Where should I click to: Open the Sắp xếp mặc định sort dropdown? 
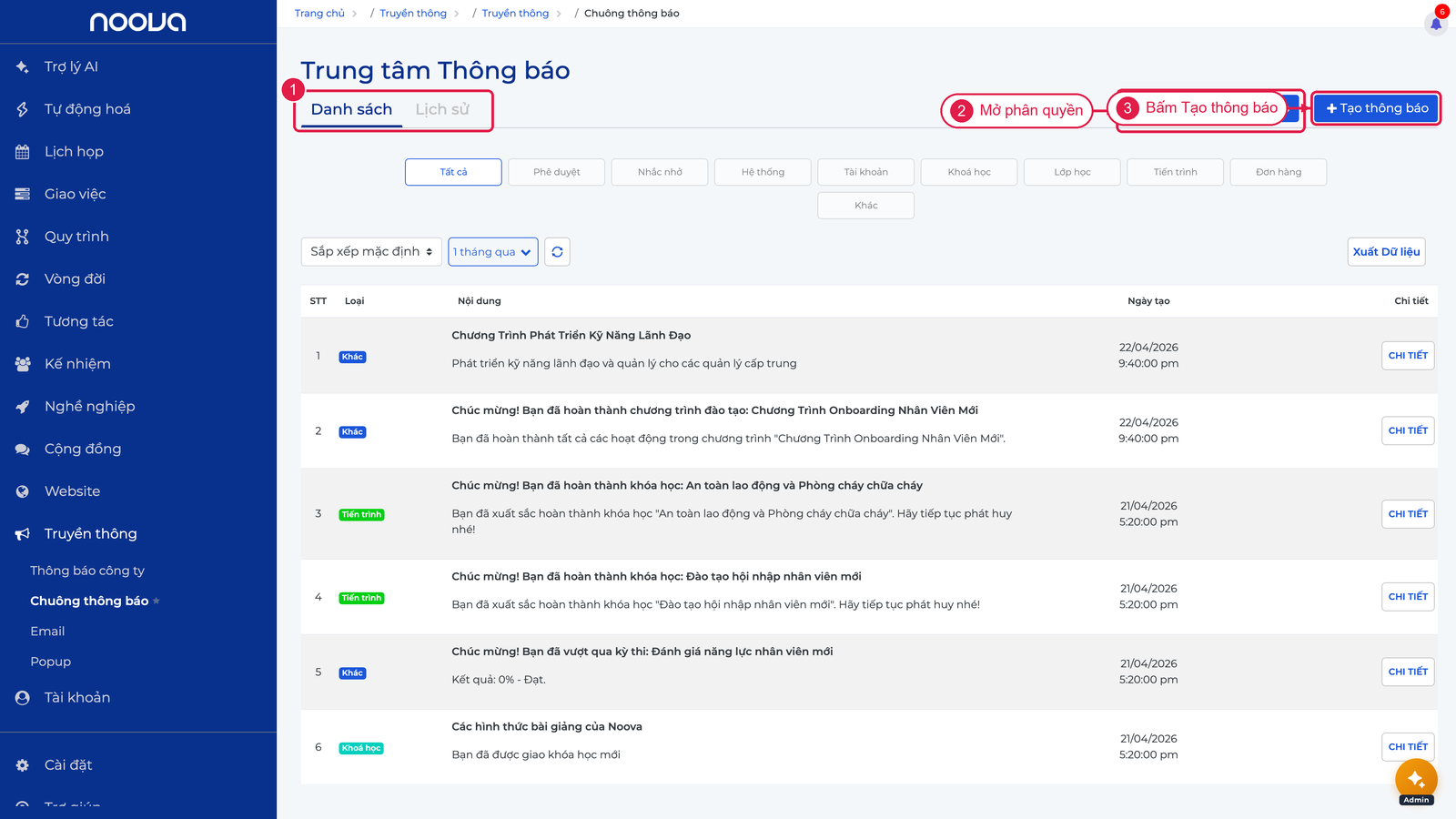click(371, 252)
